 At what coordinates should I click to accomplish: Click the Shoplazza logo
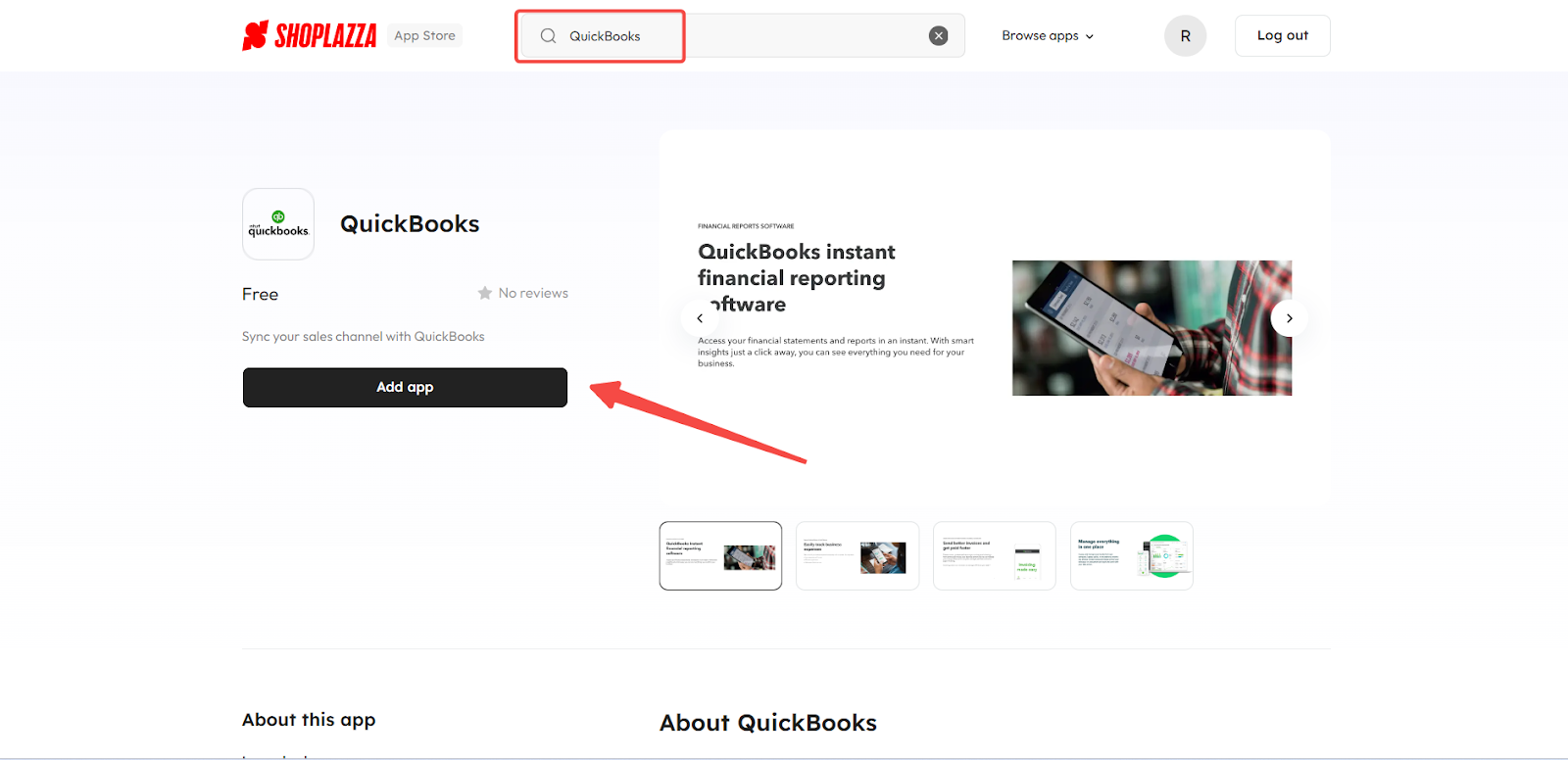tap(310, 36)
